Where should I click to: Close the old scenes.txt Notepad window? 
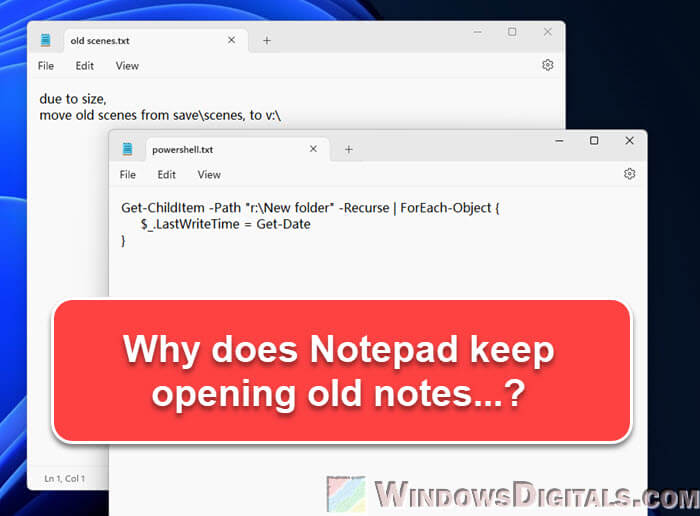pyautogui.click(x=548, y=32)
